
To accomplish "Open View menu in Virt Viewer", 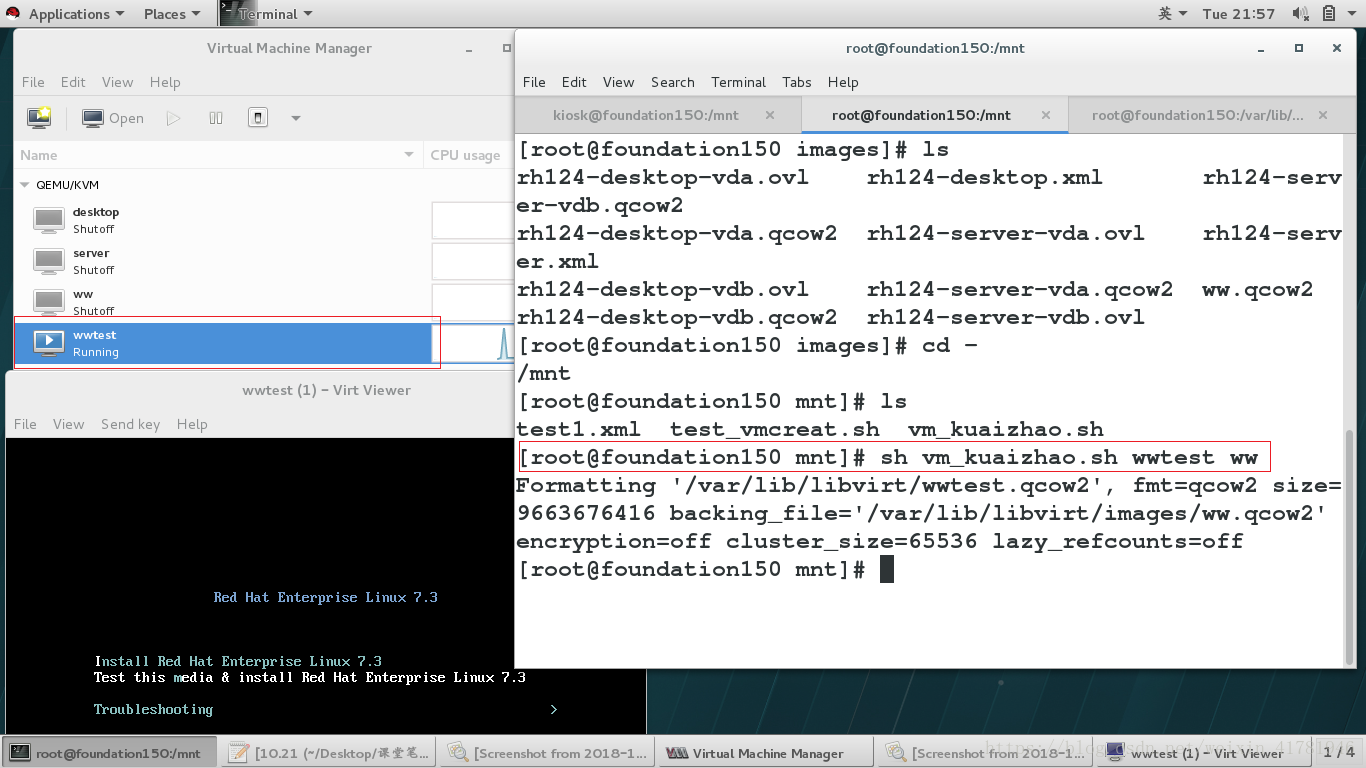I will (x=68, y=424).
